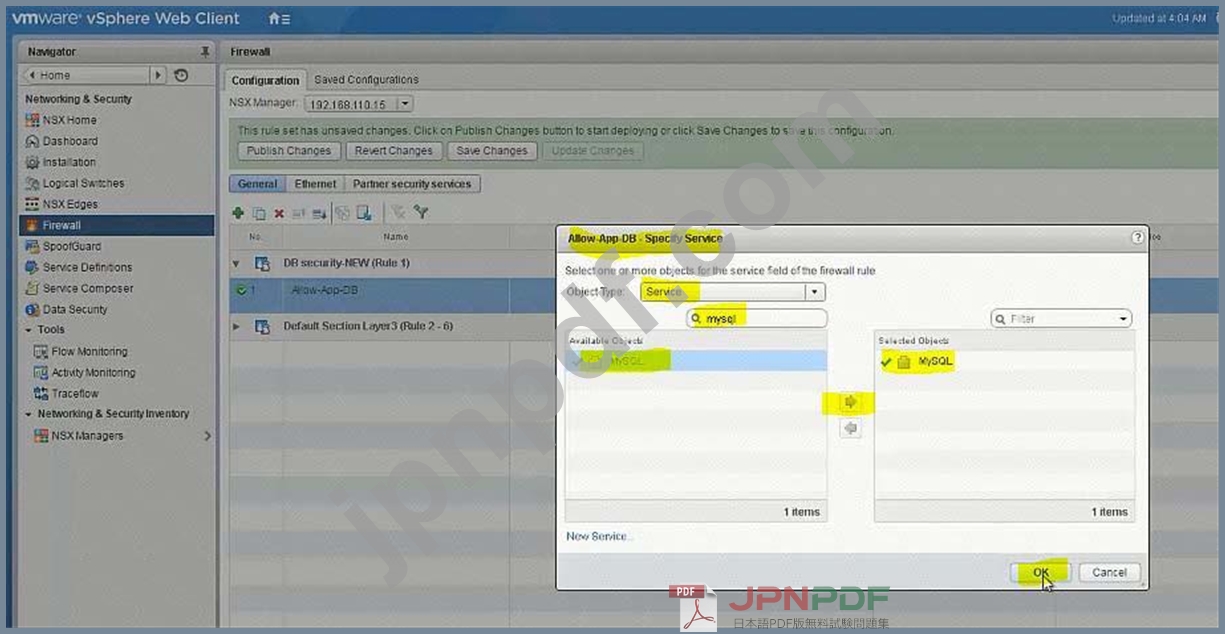Open Data Security

point(74,309)
